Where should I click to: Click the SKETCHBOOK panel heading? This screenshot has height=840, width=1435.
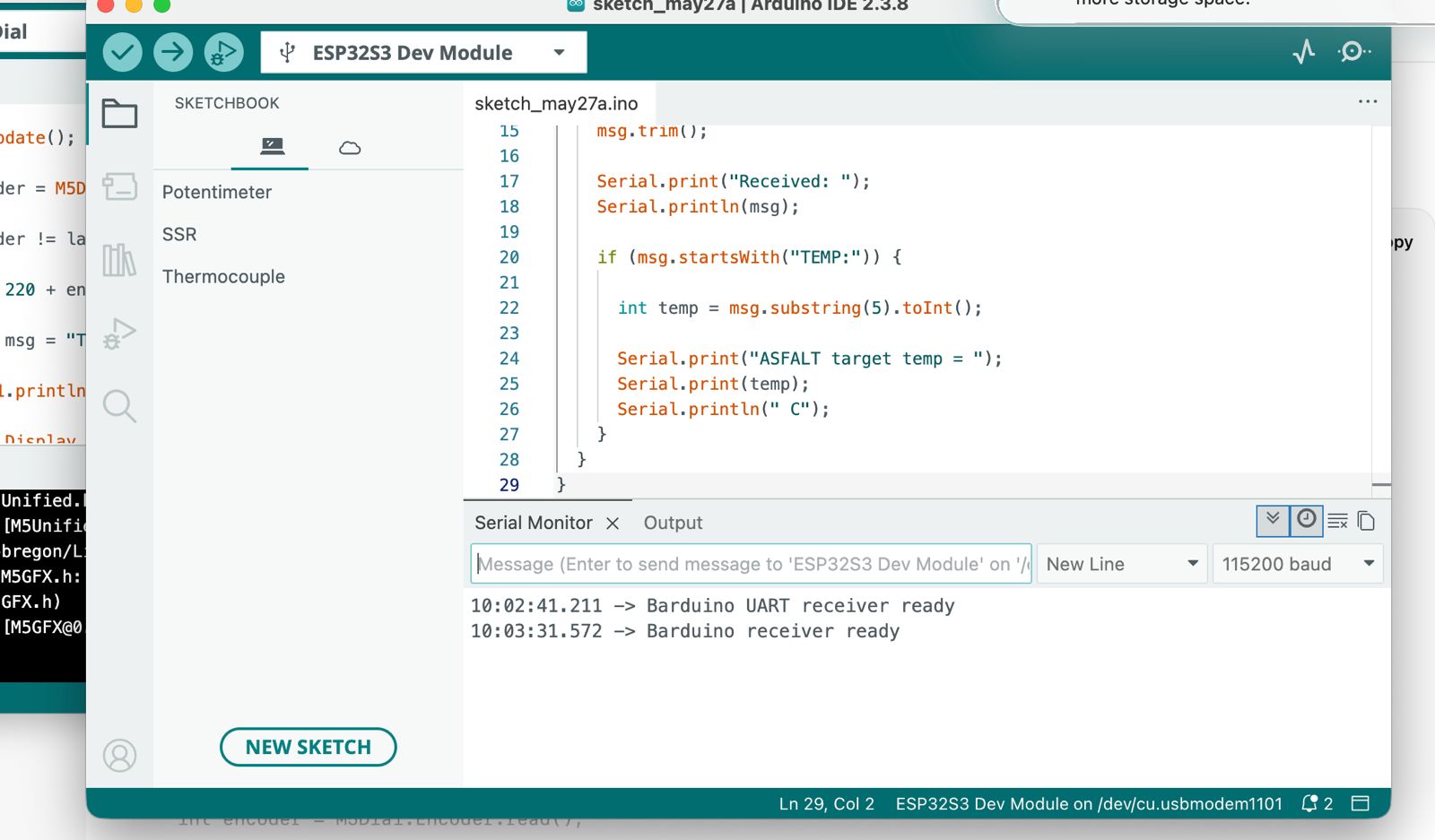coord(227,103)
